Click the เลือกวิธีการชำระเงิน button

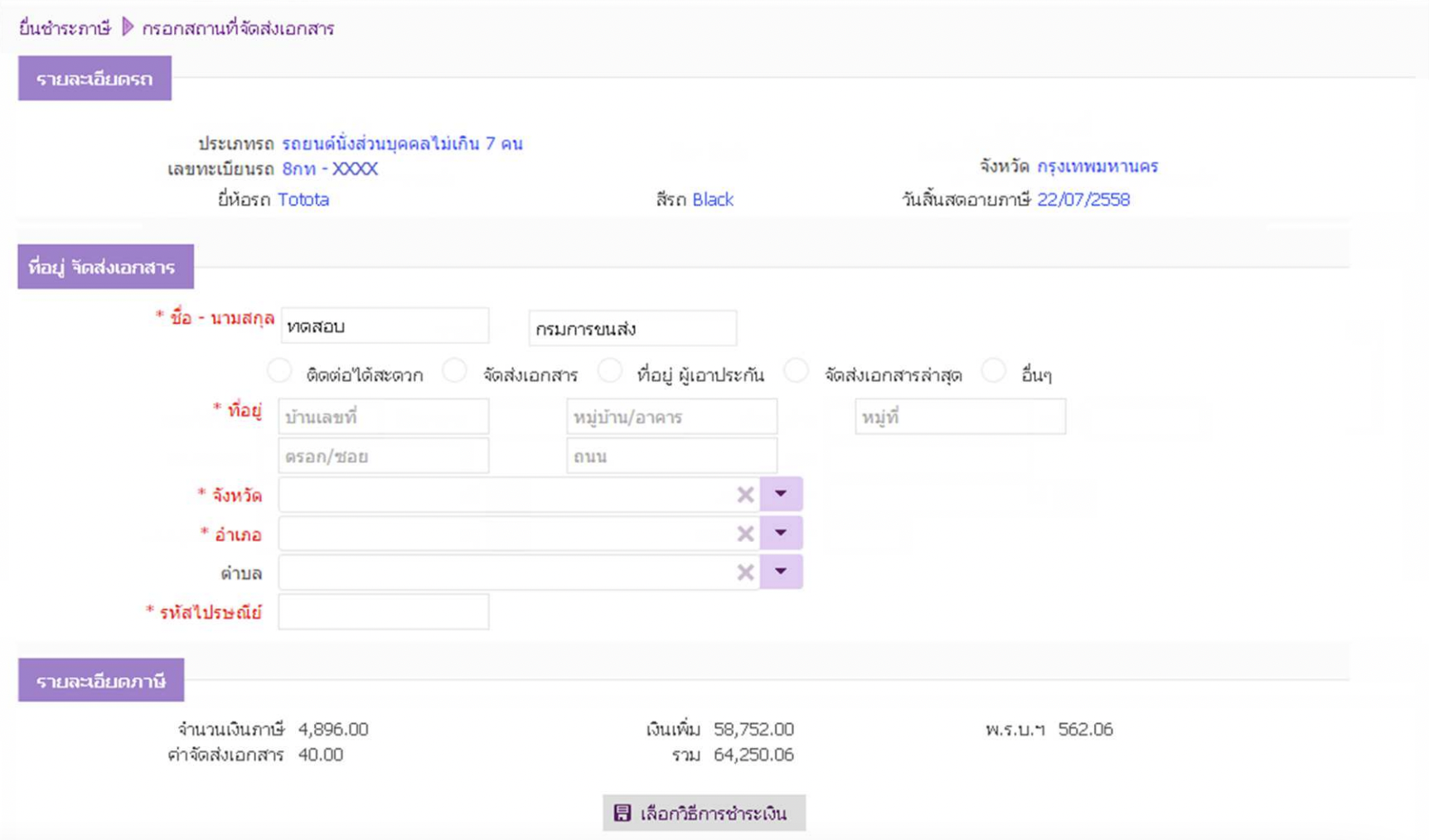[x=704, y=813]
